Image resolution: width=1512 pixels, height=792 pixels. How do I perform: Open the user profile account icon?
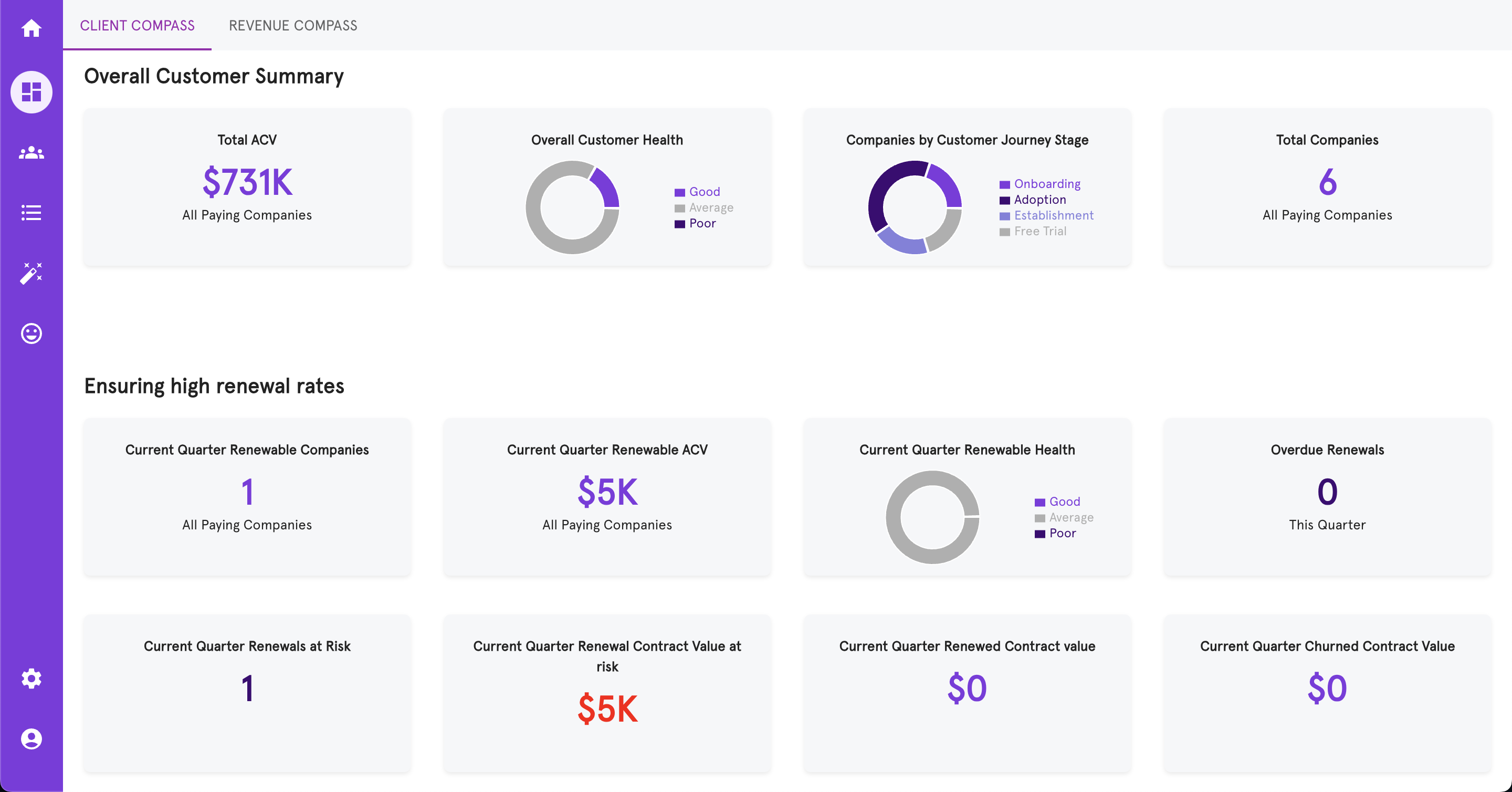[31, 738]
